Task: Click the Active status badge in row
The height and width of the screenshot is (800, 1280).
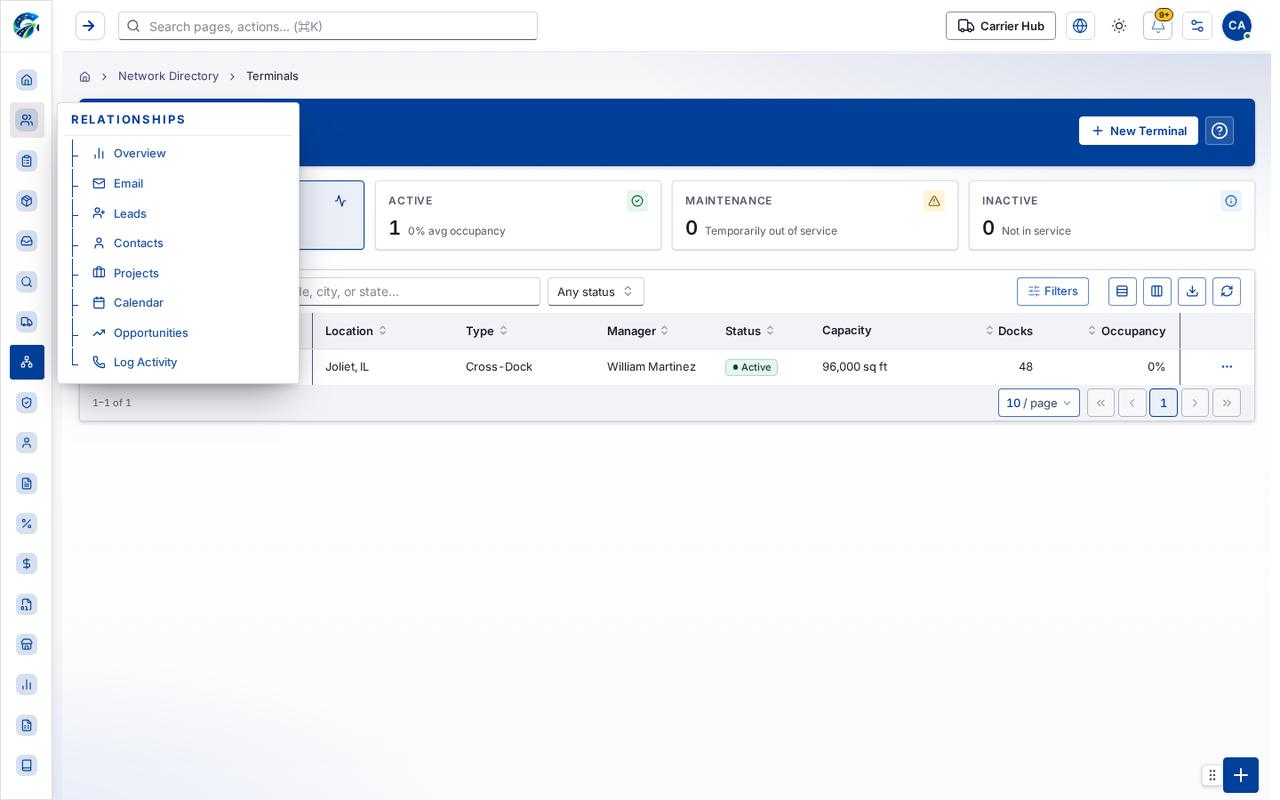Action: [751, 367]
